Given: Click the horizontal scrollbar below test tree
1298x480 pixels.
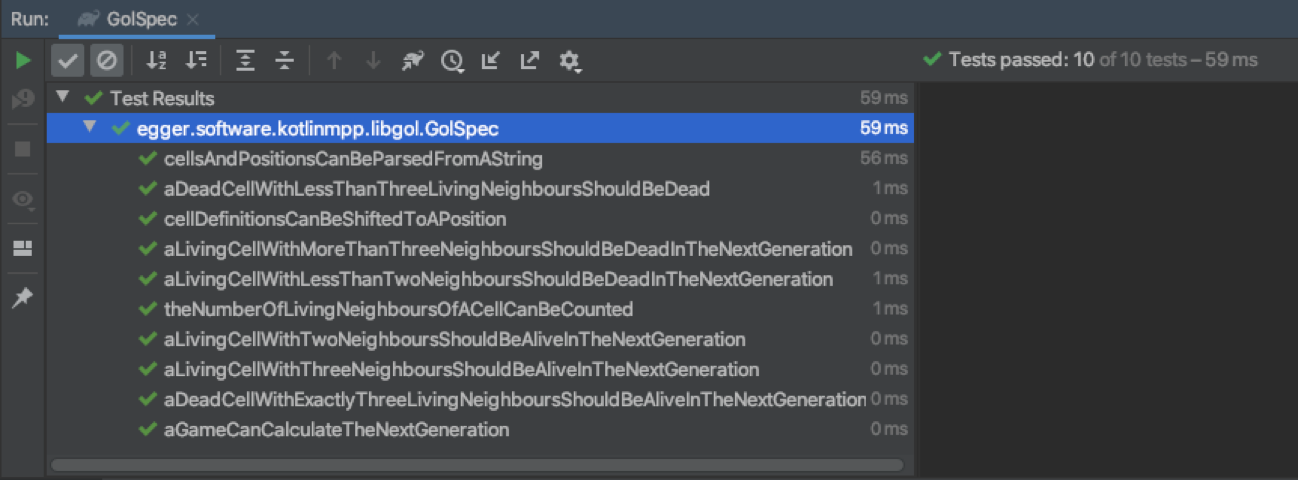Looking at the screenshot, I should click(x=477, y=465).
